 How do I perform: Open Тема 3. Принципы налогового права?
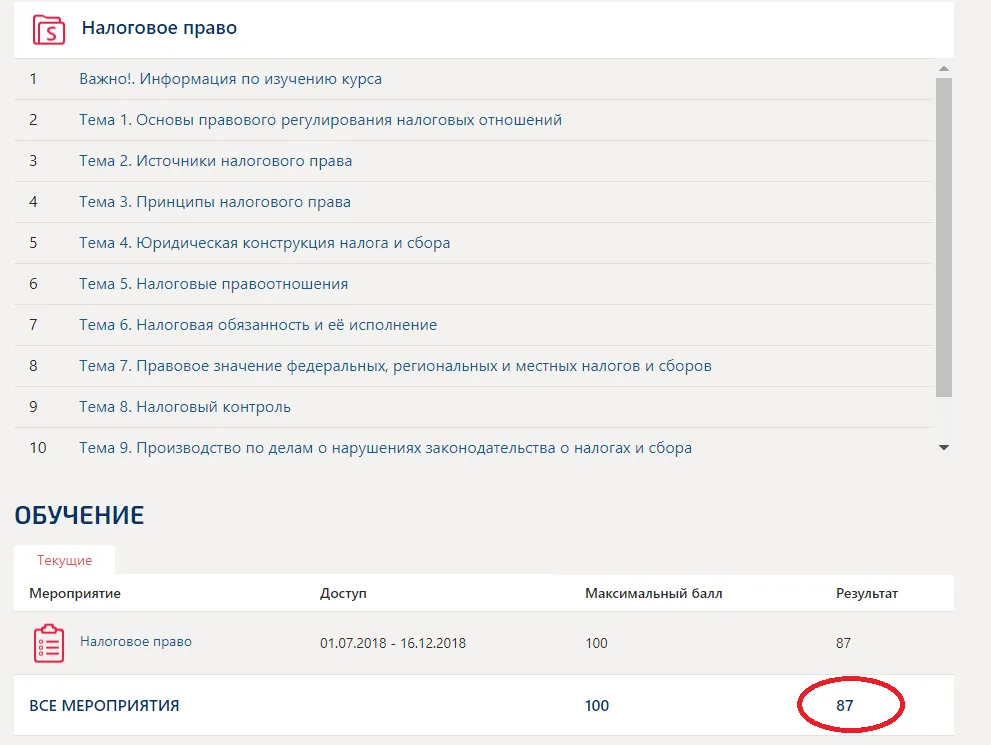[x=215, y=202]
